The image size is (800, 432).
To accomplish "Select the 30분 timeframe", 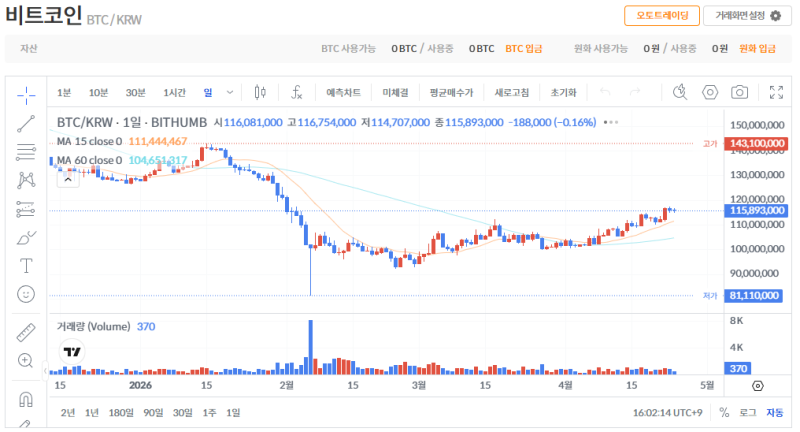I will pos(135,92).
